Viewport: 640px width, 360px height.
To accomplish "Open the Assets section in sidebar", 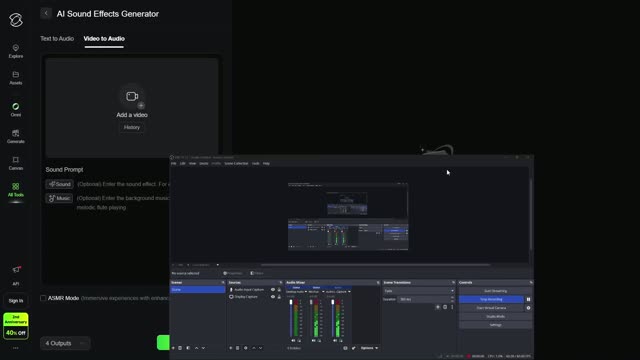I will coord(16,78).
